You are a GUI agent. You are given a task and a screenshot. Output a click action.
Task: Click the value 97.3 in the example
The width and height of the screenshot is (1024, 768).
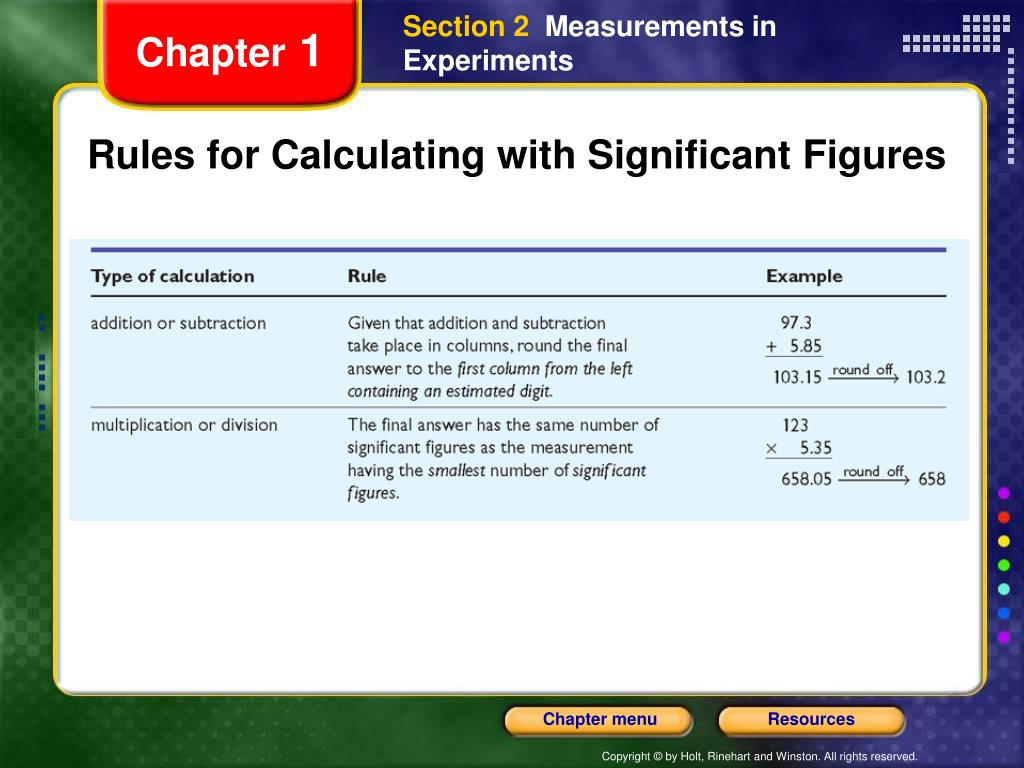pyautogui.click(x=796, y=323)
